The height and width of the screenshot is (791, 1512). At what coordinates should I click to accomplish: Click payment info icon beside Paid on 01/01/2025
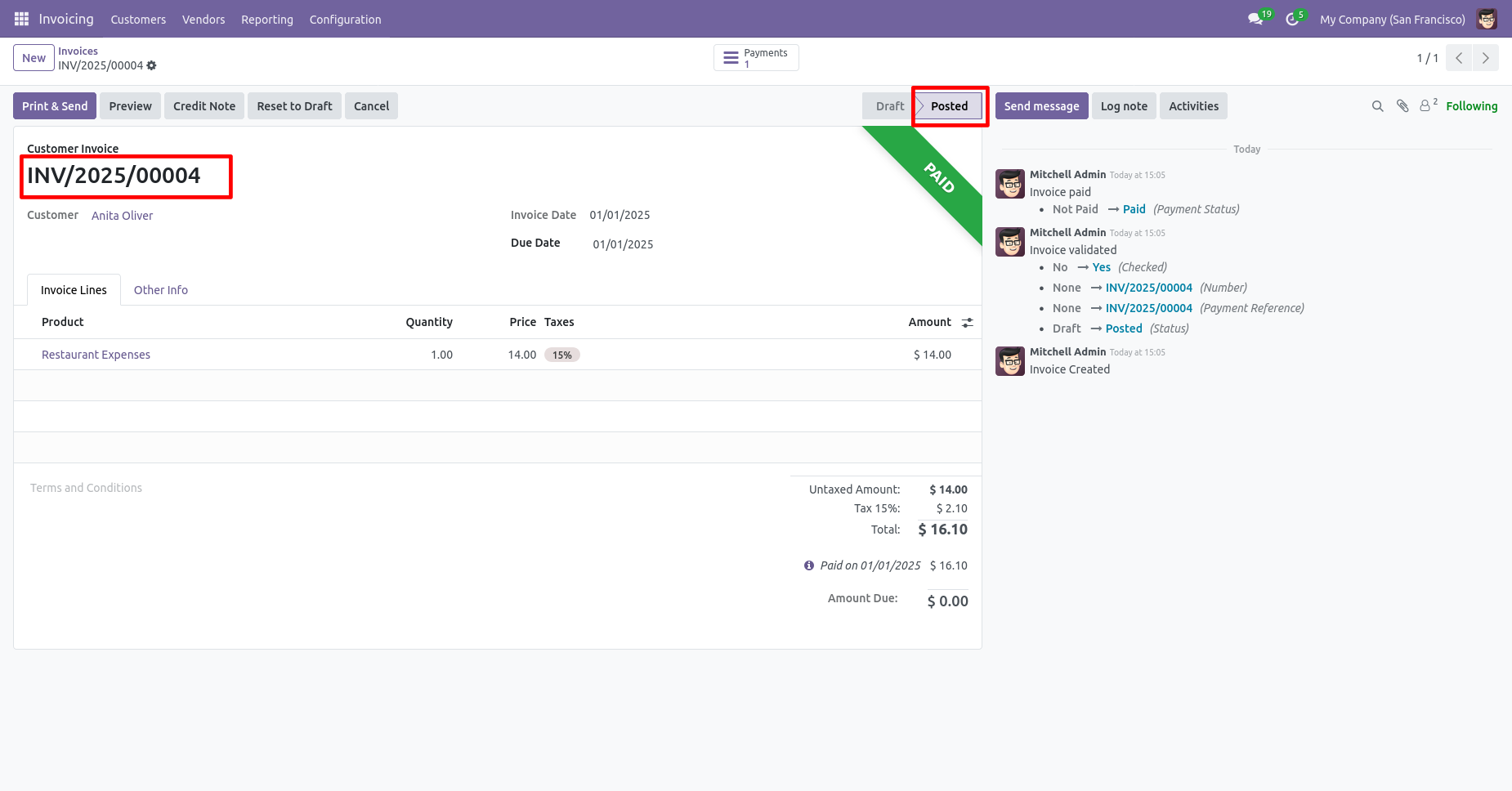809,565
